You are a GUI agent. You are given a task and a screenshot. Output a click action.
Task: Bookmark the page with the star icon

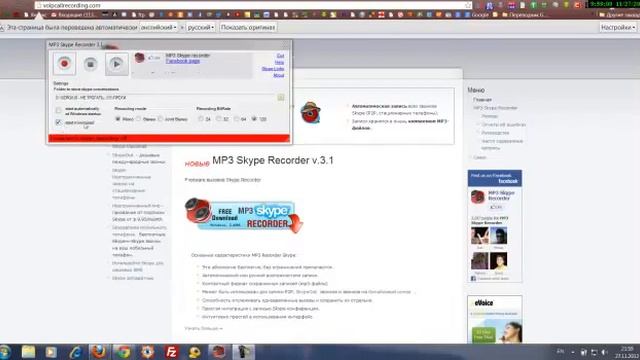coord(468,5)
